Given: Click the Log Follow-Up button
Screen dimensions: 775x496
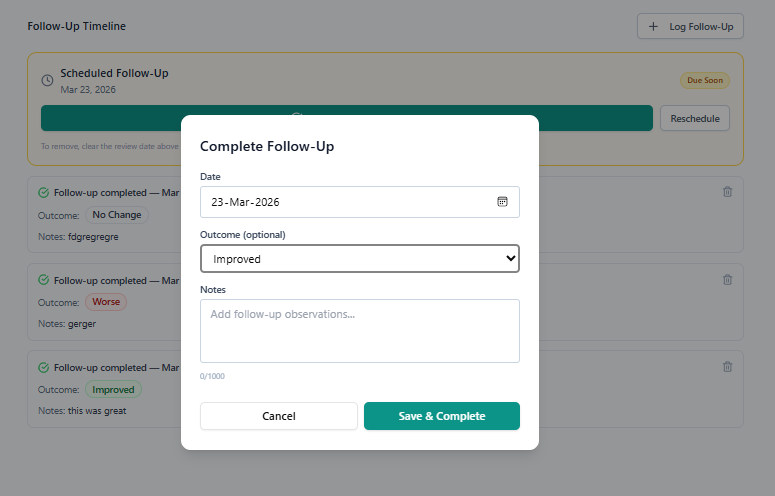Looking at the screenshot, I should point(690,26).
